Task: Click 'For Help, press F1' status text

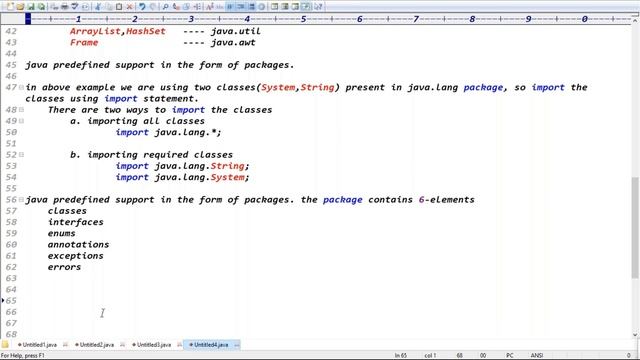Action: click(22, 356)
